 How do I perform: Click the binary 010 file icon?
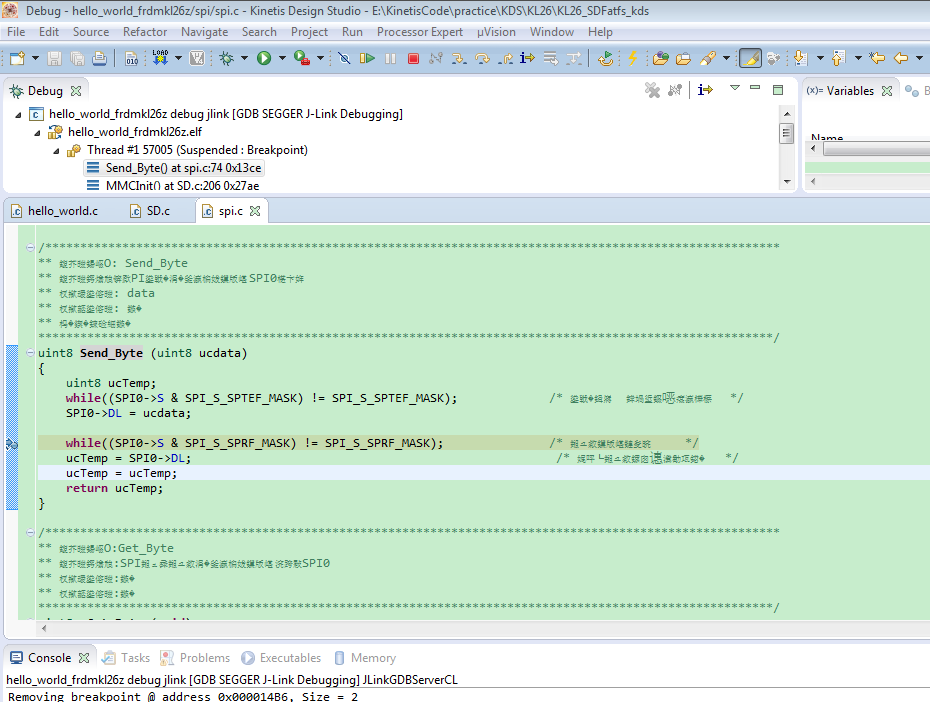132,58
